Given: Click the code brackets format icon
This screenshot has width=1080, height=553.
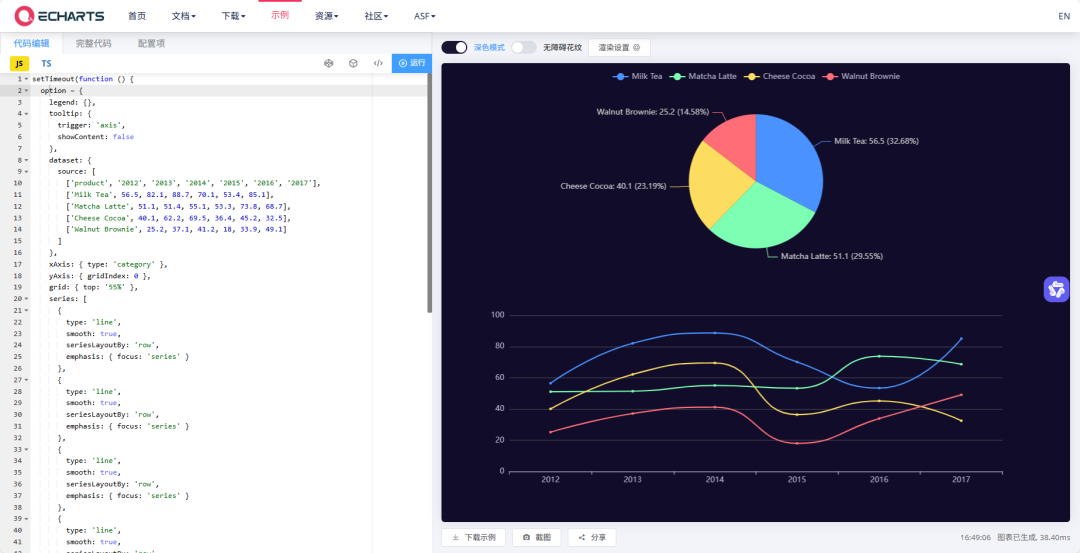Looking at the screenshot, I should 378,63.
